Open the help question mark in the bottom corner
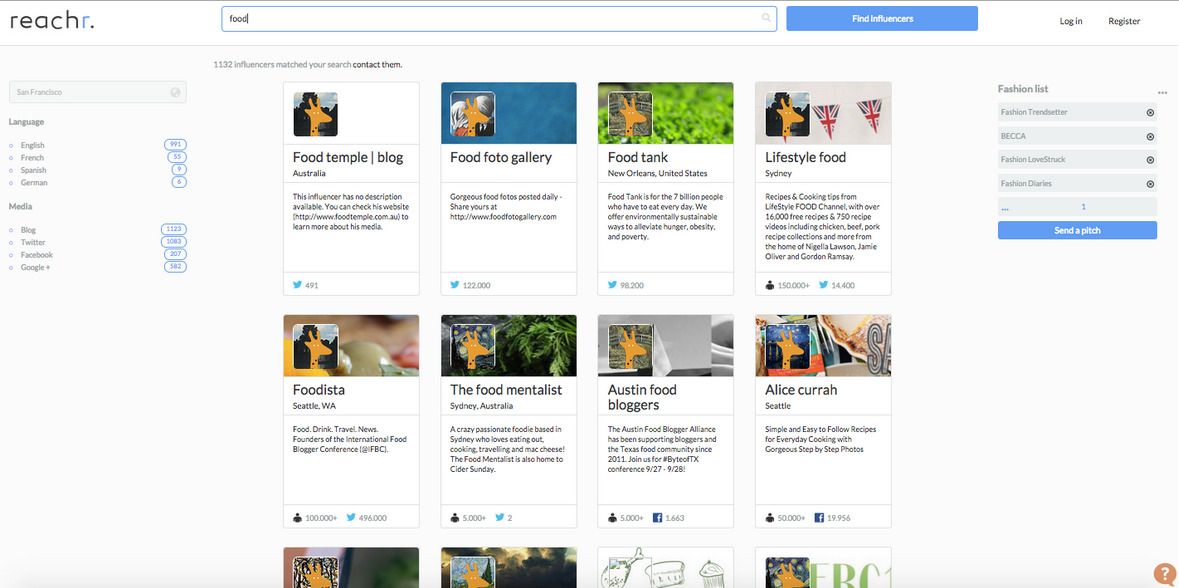 pos(1166,575)
